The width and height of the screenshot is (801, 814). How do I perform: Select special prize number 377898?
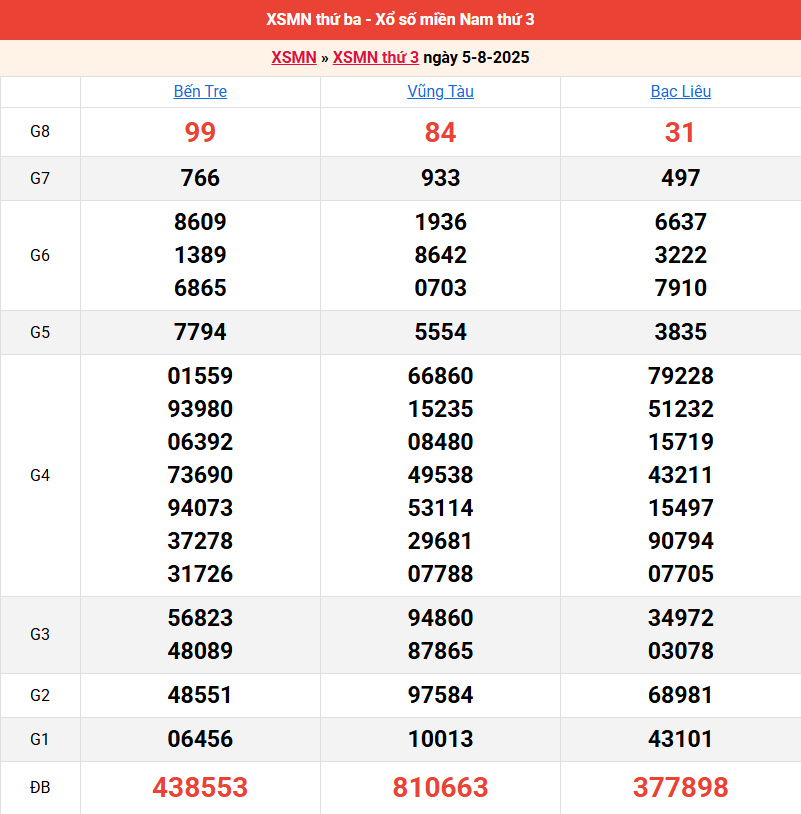681,788
